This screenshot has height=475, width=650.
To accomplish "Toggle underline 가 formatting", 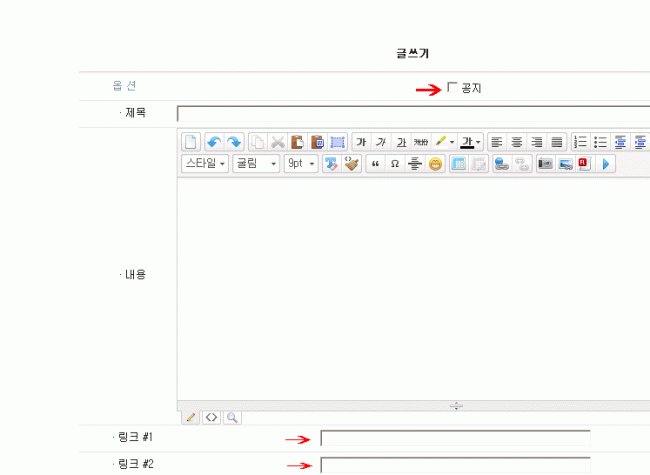I will [401, 142].
